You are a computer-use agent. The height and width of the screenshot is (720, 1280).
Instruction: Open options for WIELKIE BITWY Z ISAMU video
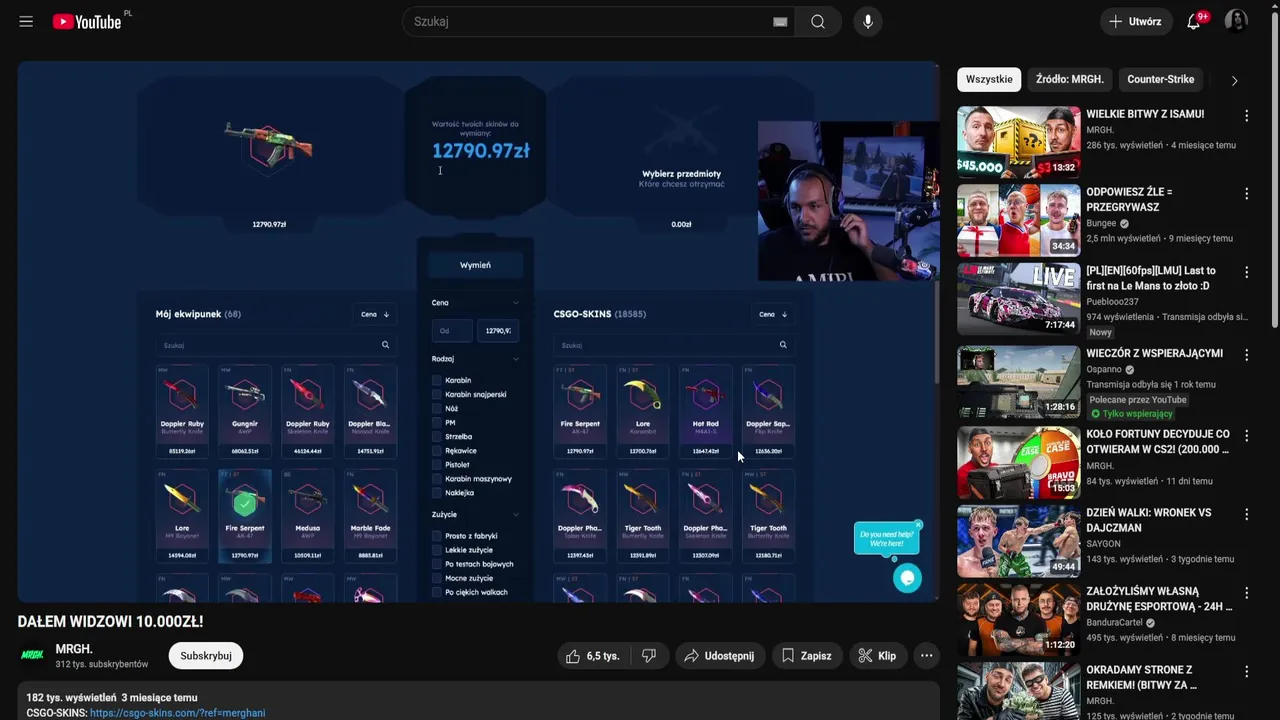[x=1246, y=115]
